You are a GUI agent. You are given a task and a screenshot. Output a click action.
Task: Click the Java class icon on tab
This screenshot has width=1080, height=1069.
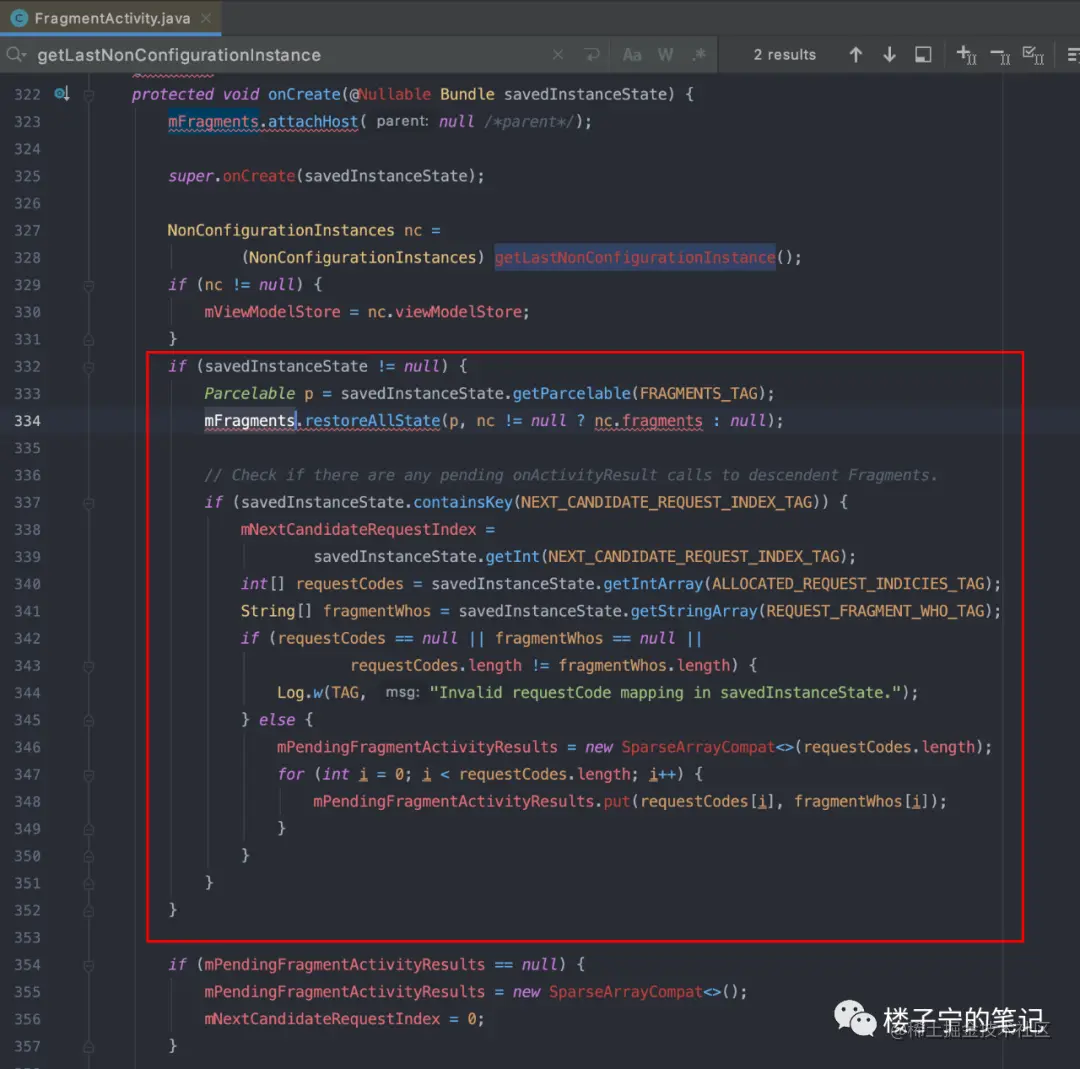[x=19, y=19]
